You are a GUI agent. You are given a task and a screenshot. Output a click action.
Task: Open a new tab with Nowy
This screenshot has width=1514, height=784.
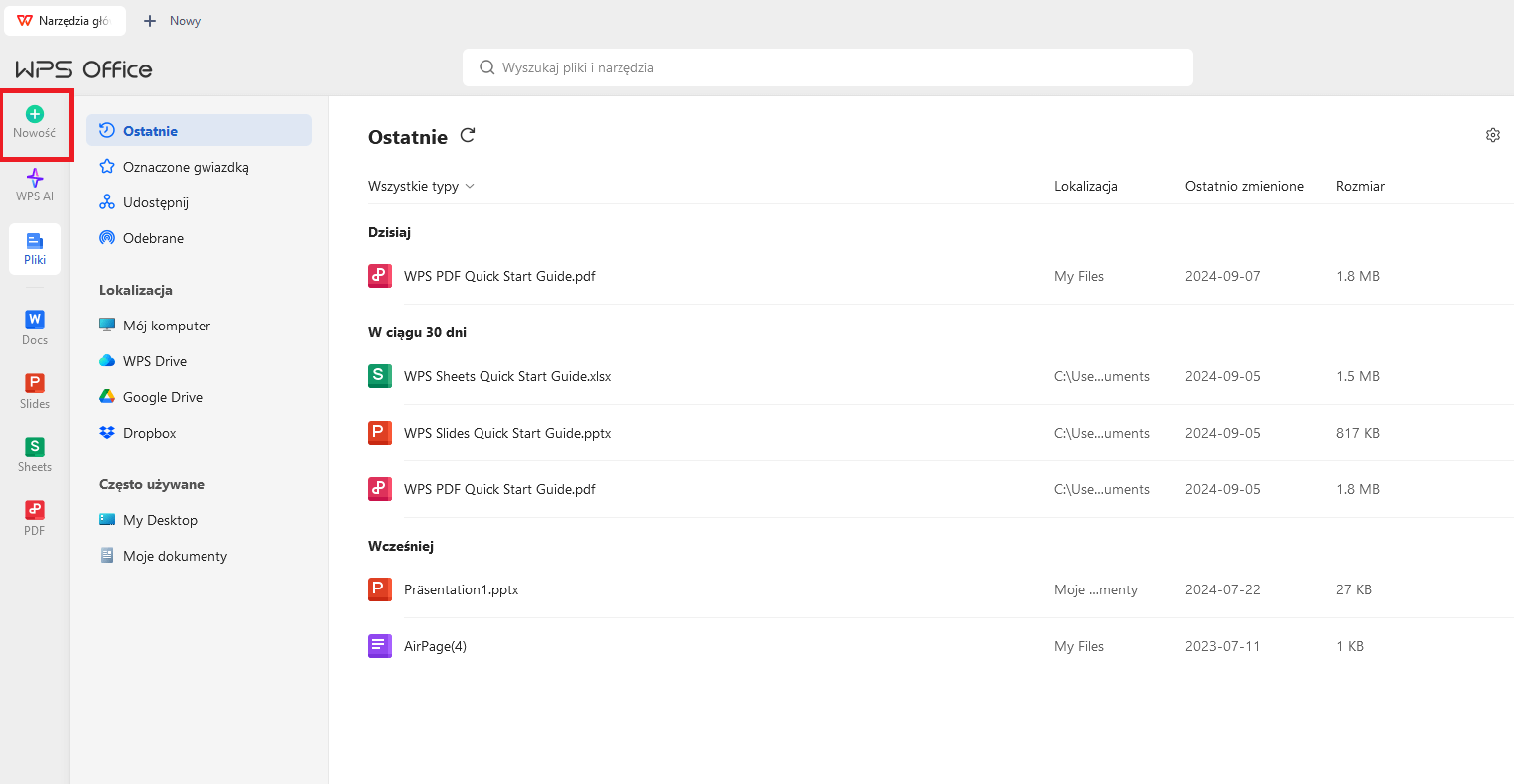[x=173, y=21]
